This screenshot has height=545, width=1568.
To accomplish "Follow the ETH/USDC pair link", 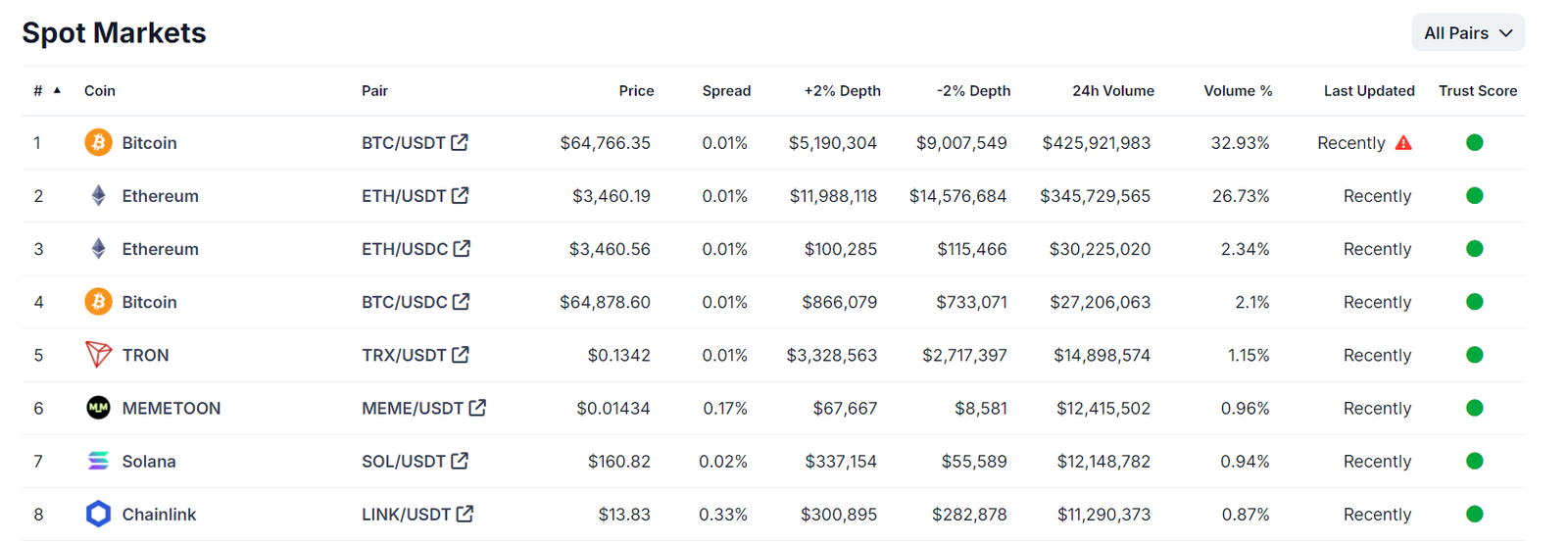I will point(405,249).
